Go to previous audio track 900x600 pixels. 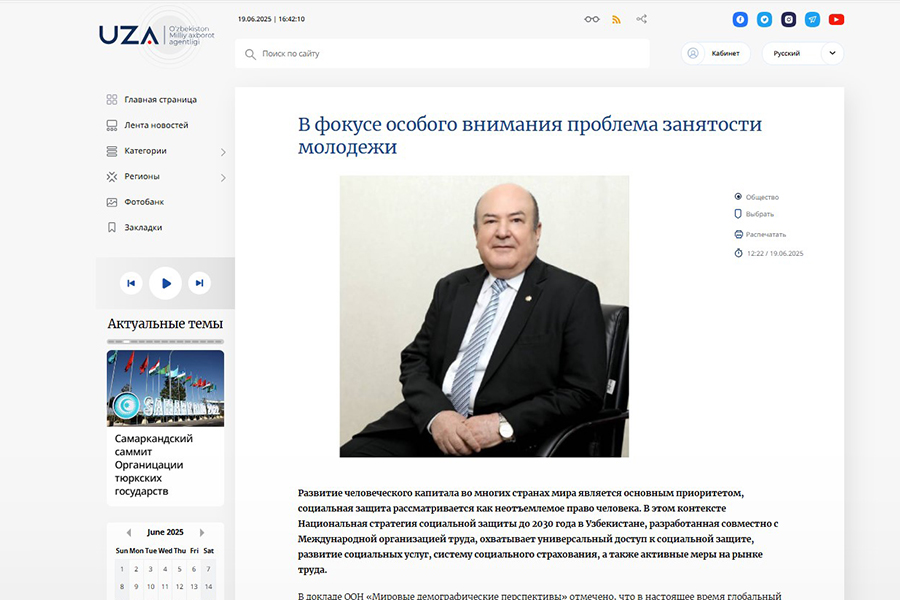click(131, 283)
